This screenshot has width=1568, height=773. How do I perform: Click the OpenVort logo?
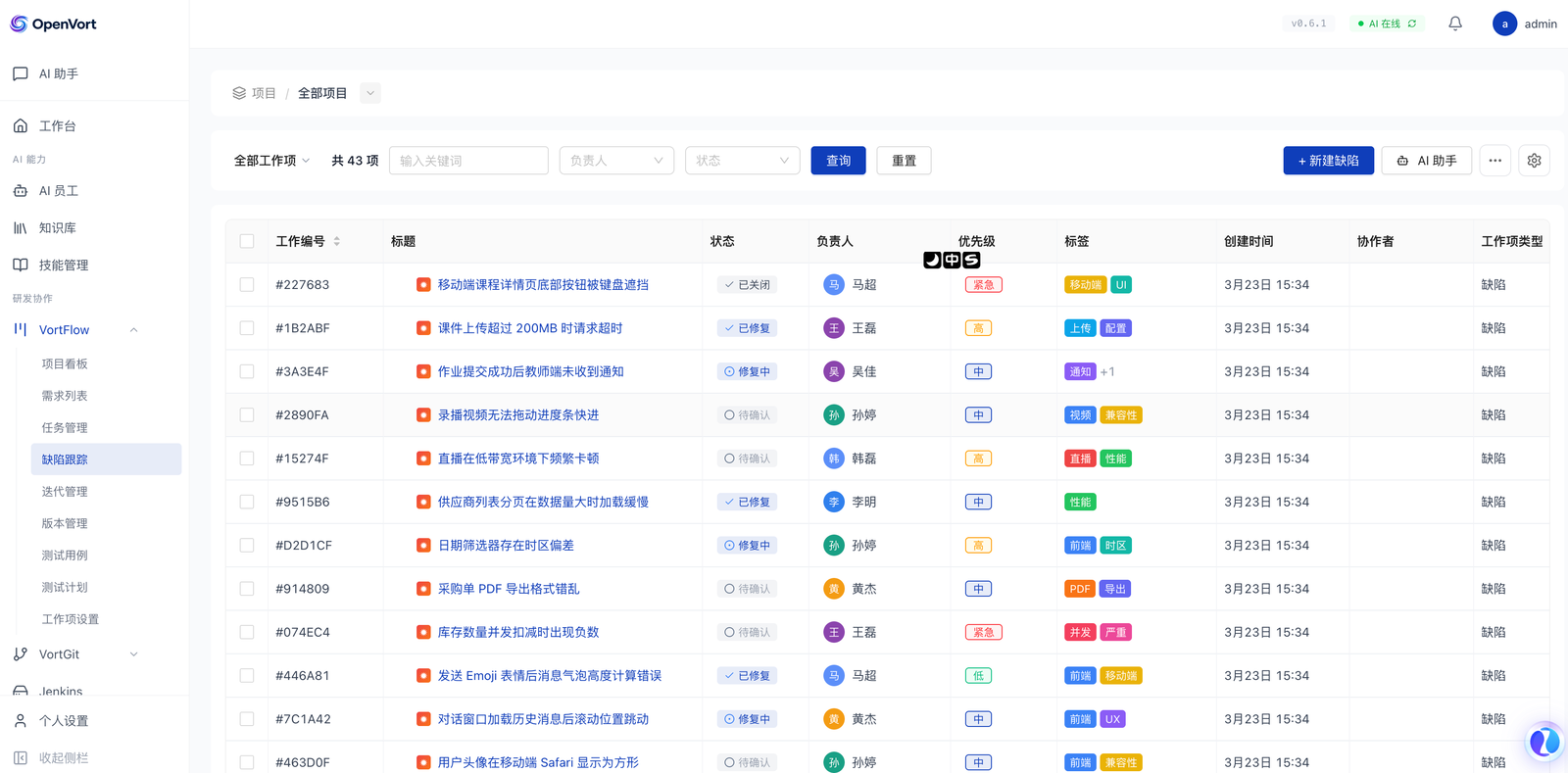pyautogui.click(x=54, y=24)
